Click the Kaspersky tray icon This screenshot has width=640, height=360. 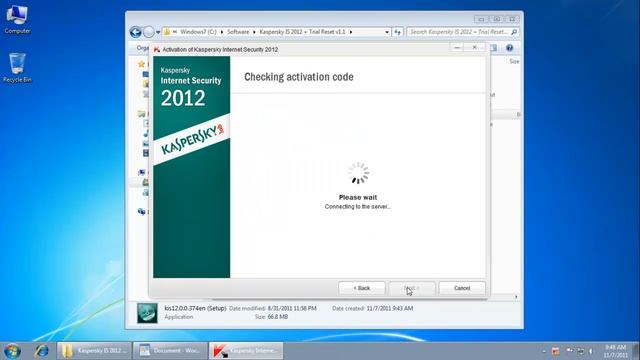[556, 351]
